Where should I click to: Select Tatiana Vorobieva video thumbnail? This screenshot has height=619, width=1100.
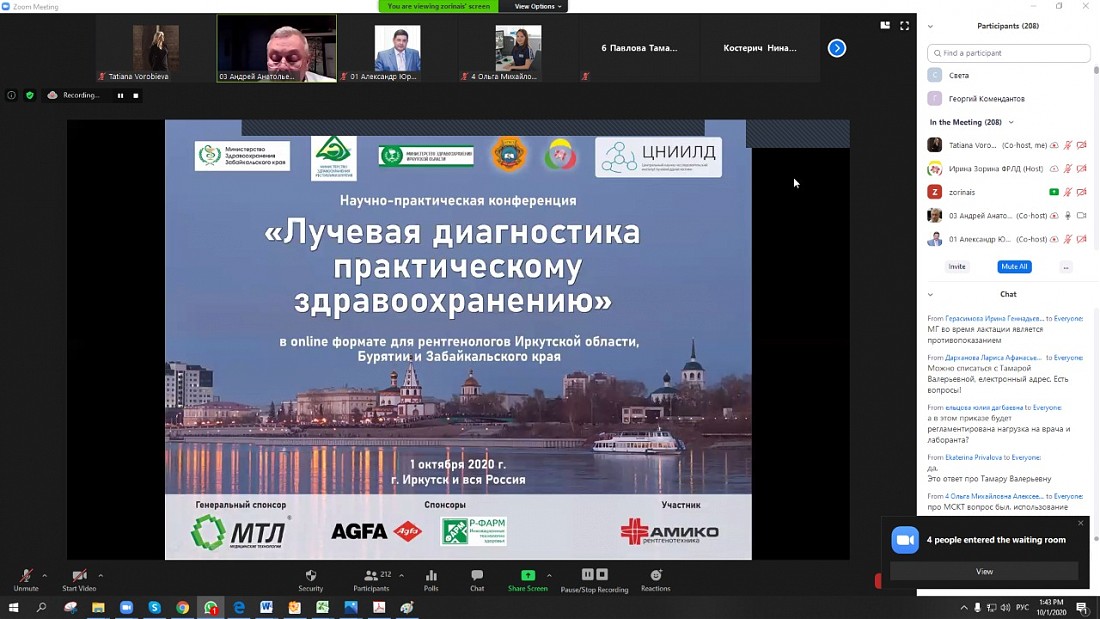[x=156, y=48]
